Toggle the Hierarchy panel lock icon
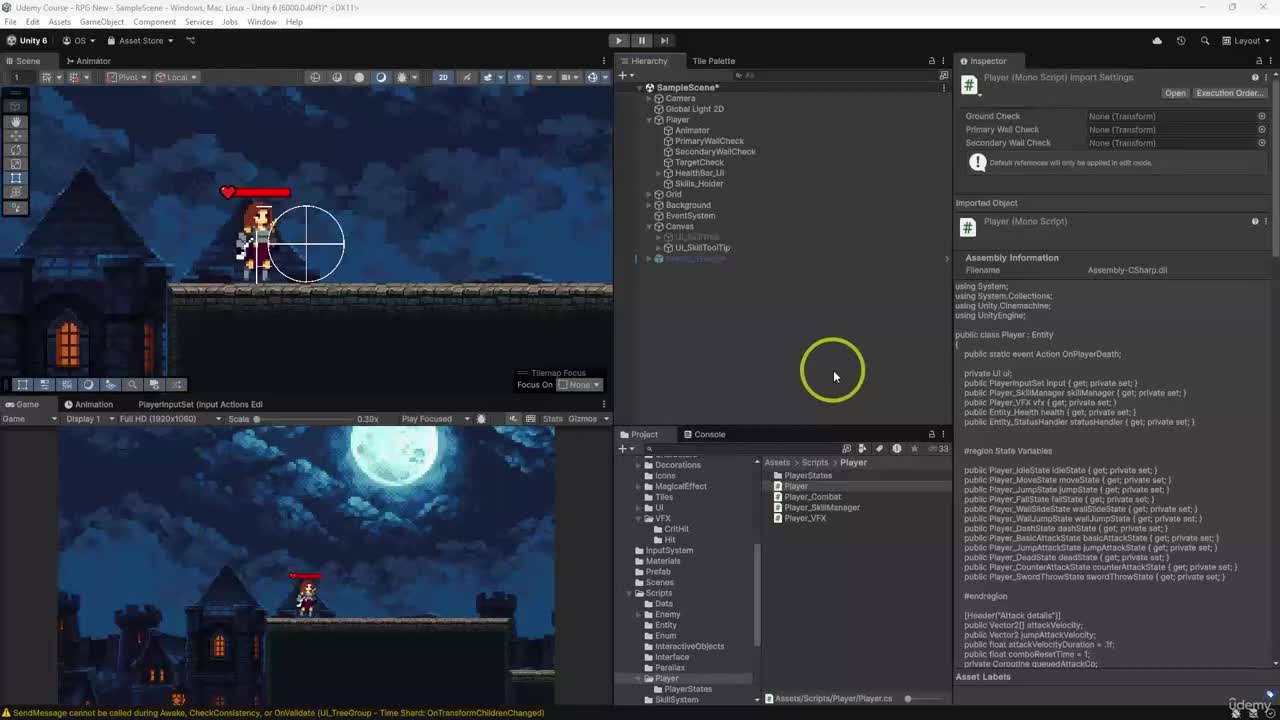Screen dimensions: 1280x720 (x=932, y=61)
